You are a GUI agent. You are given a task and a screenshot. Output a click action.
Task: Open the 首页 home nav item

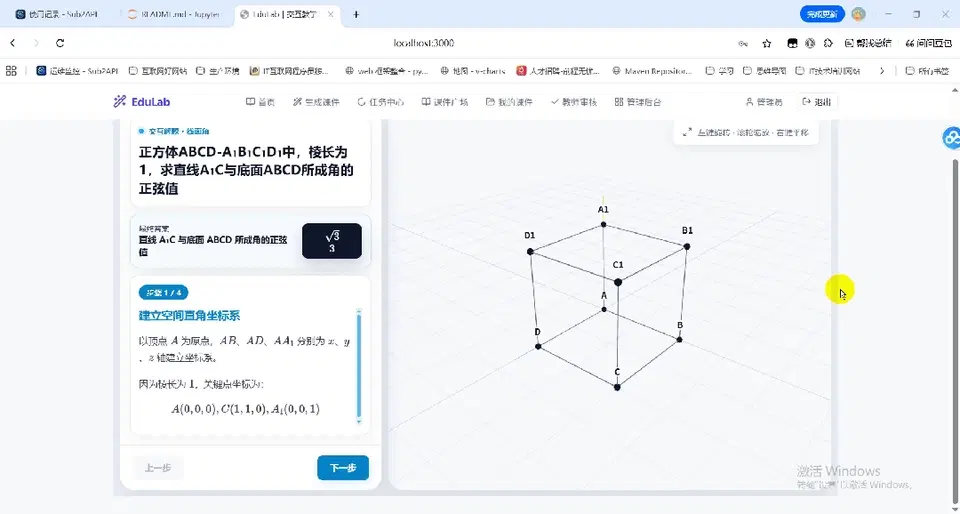[x=260, y=102]
